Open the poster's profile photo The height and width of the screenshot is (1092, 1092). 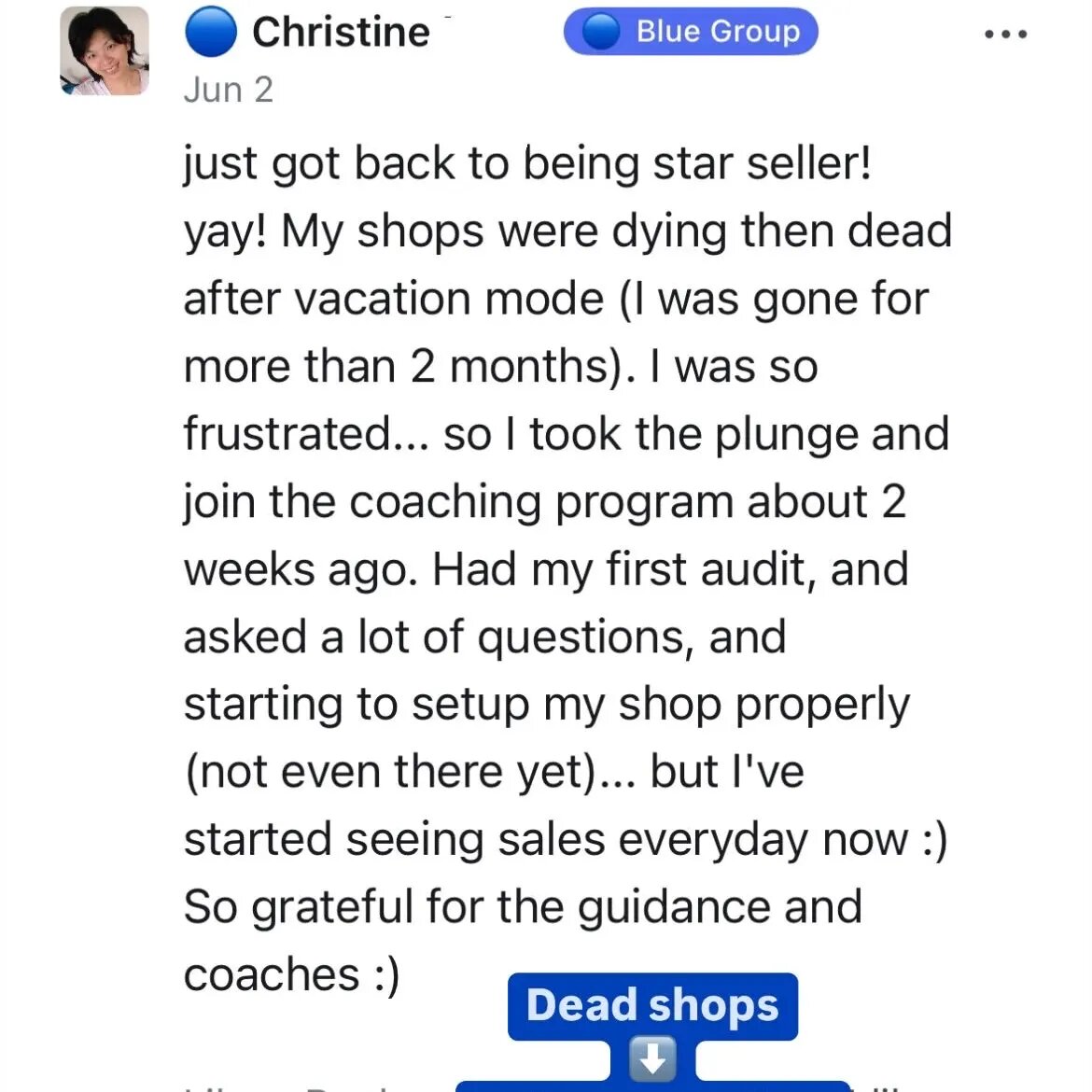tap(105, 51)
